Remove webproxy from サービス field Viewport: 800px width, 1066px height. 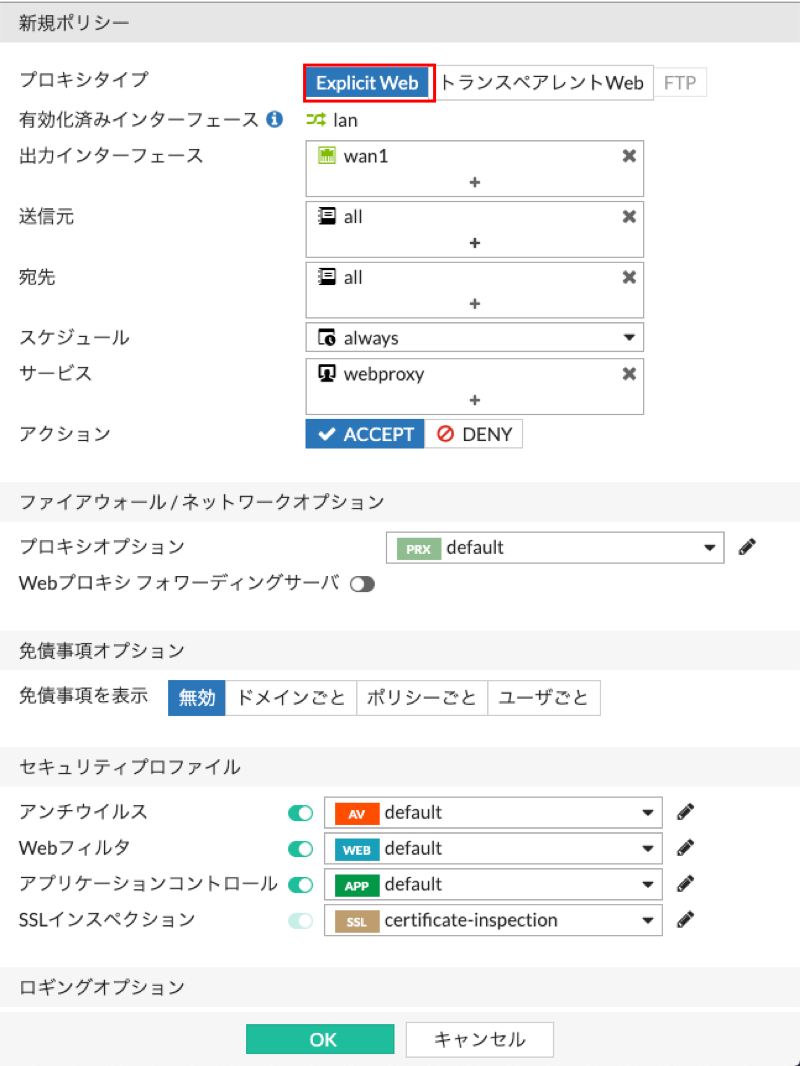pyautogui.click(x=629, y=373)
